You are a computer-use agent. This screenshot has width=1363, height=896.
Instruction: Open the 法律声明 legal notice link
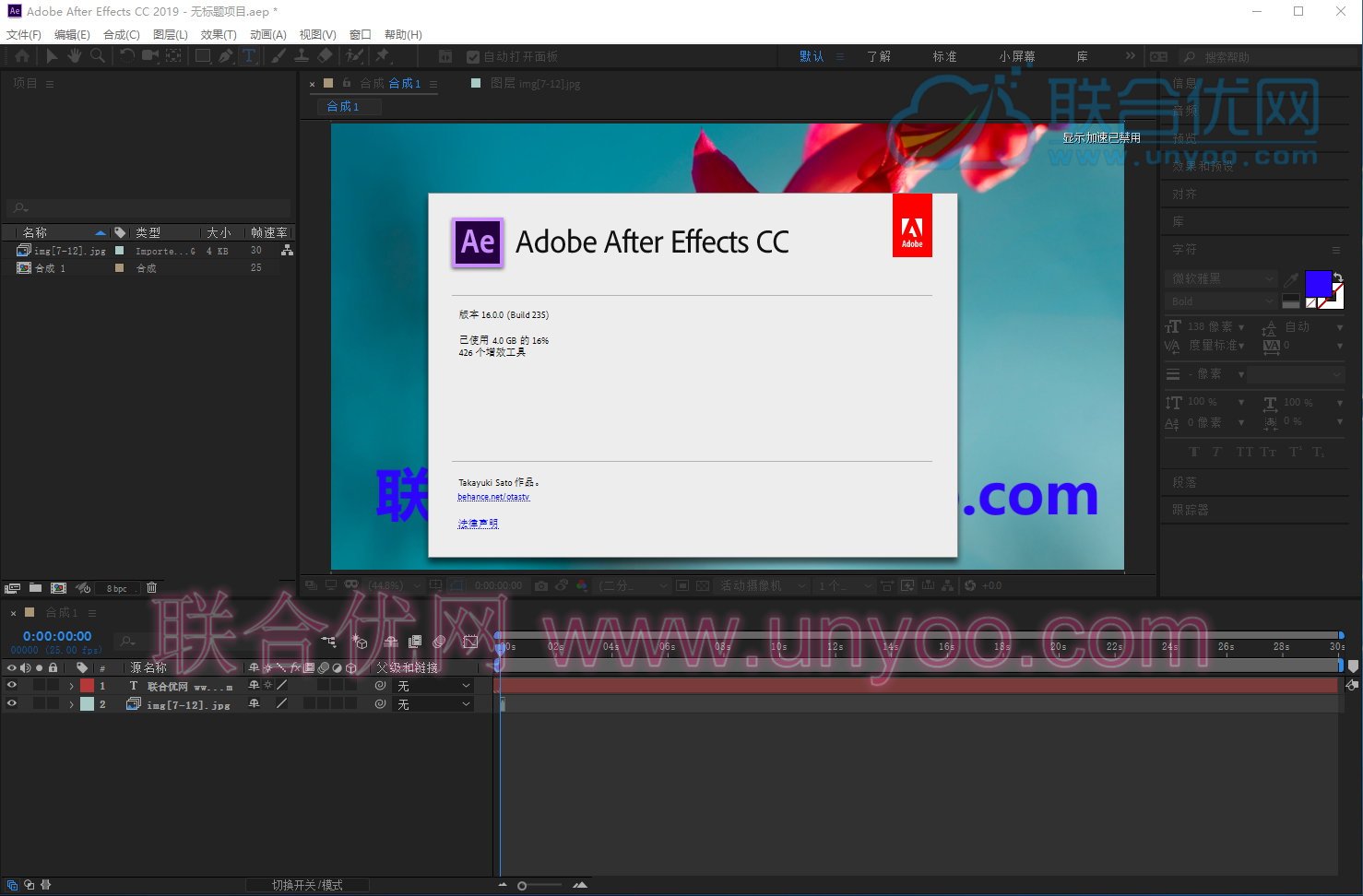pyautogui.click(x=478, y=524)
